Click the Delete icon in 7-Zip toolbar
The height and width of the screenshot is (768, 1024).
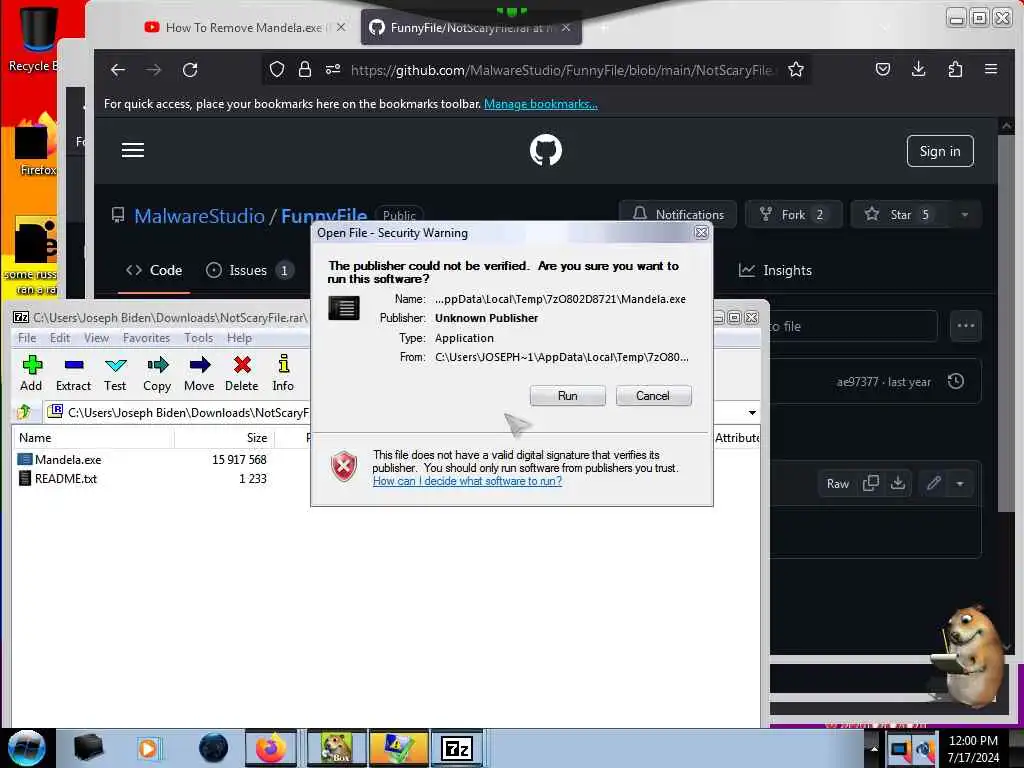pos(242,374)
